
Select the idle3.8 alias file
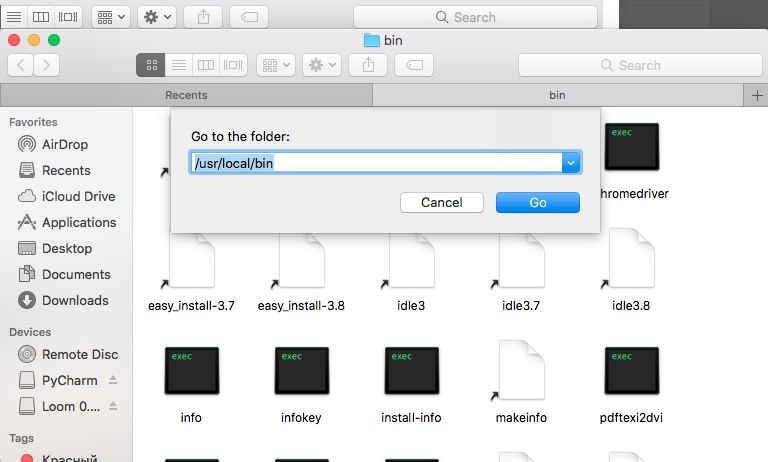coord(631,260)
